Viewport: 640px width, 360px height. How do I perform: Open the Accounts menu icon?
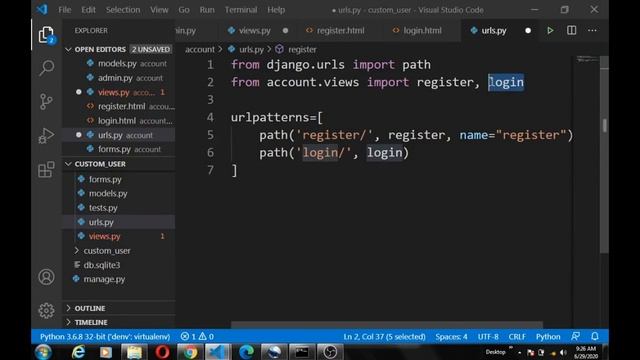click(x=46, y=277)
